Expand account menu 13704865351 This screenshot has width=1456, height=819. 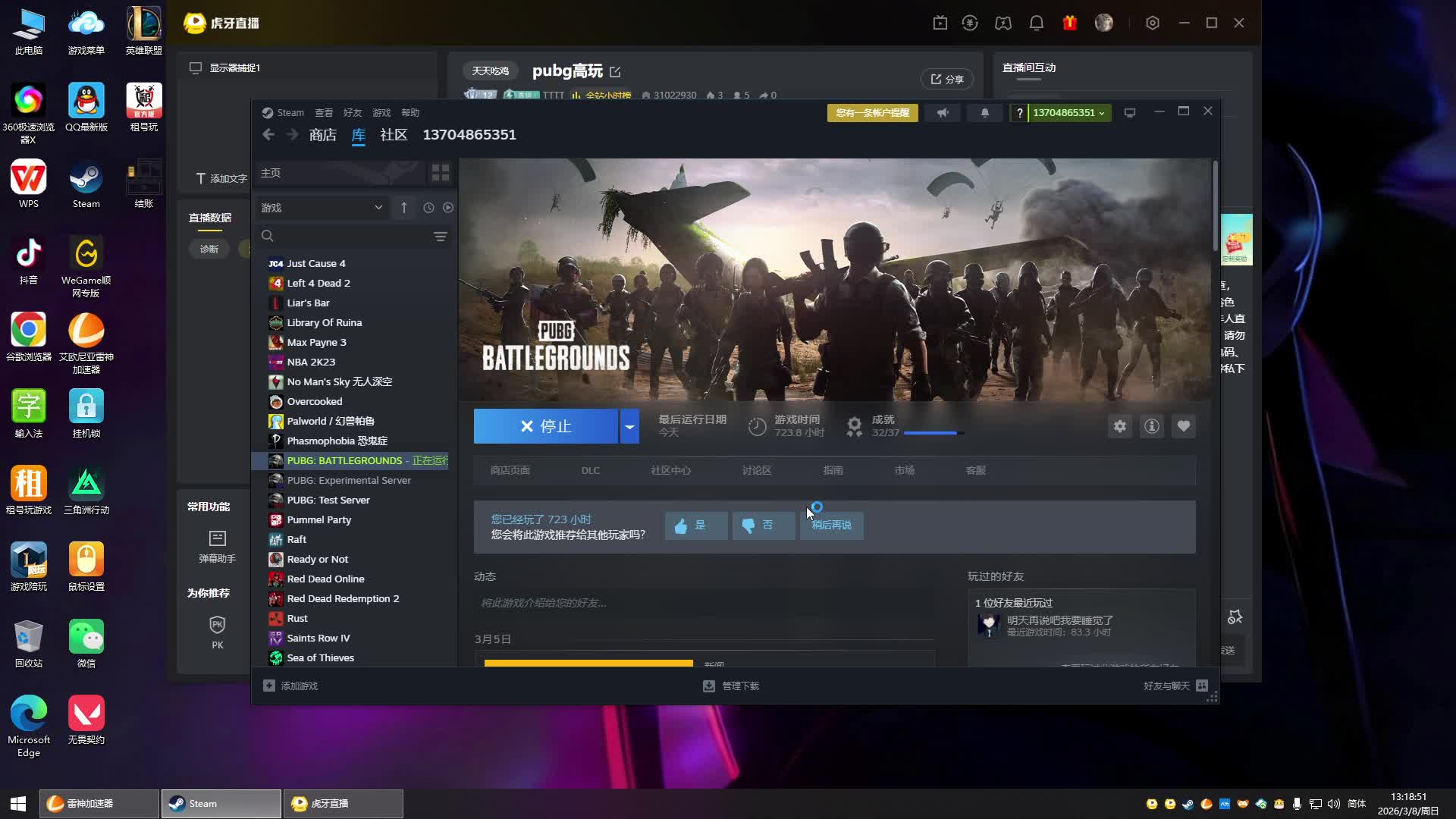pyautogui.click(x=1068, y=113)
